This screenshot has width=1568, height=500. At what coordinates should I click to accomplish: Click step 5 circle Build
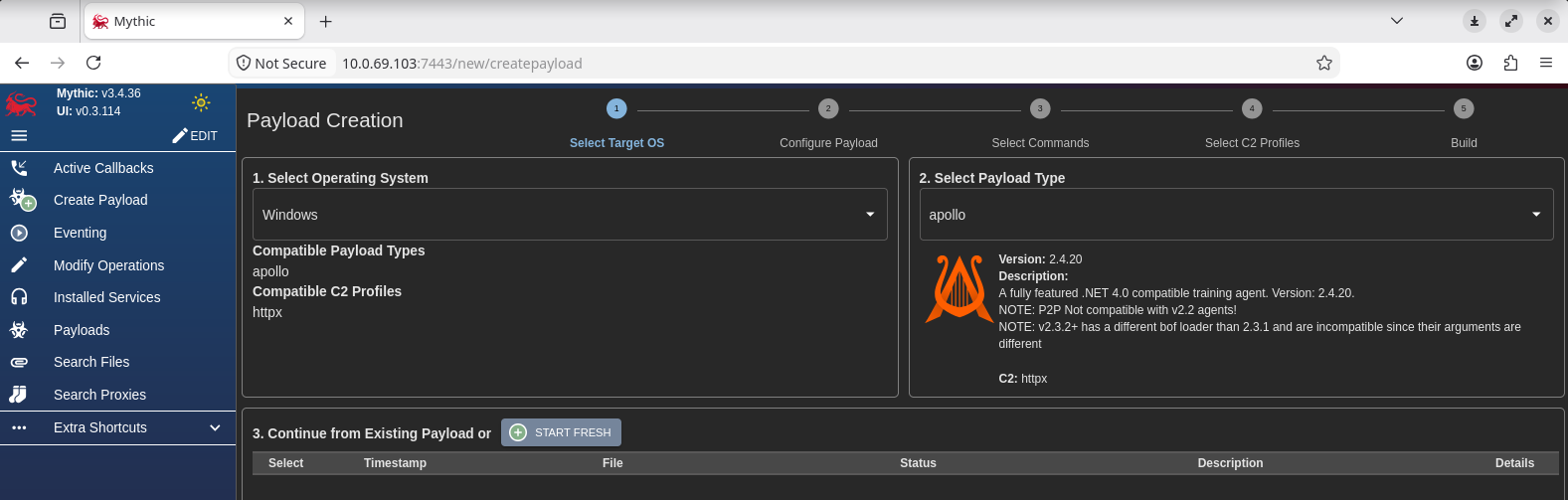click(1464, 108)
